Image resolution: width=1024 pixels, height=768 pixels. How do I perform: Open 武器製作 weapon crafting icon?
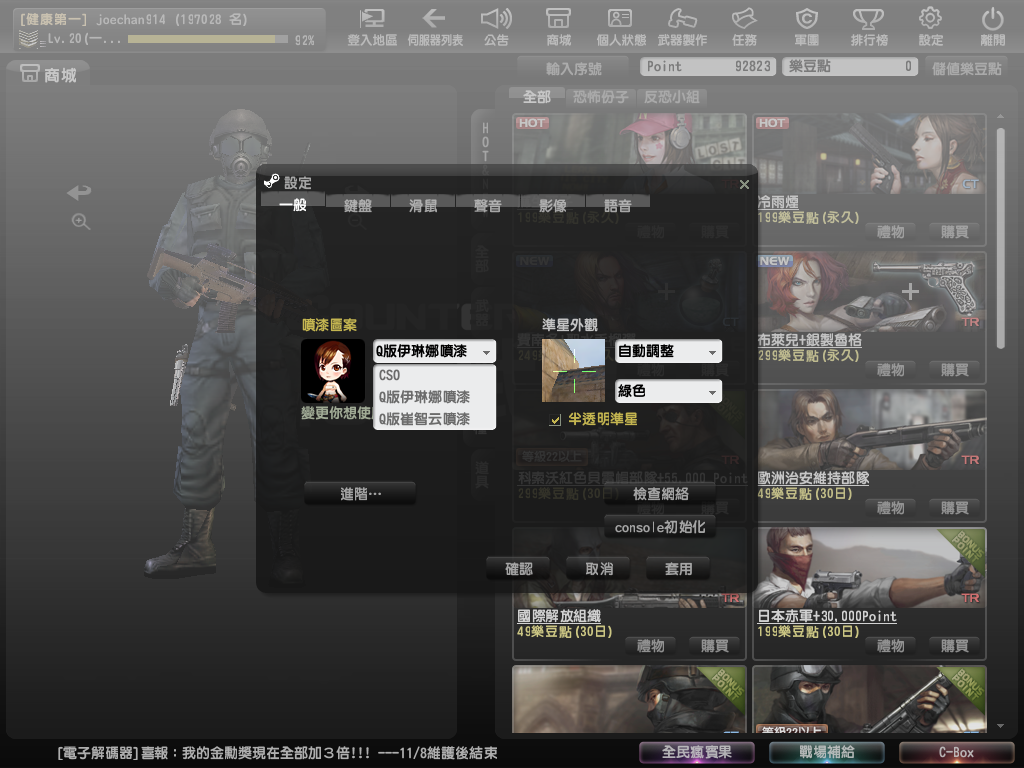point(682,27)
